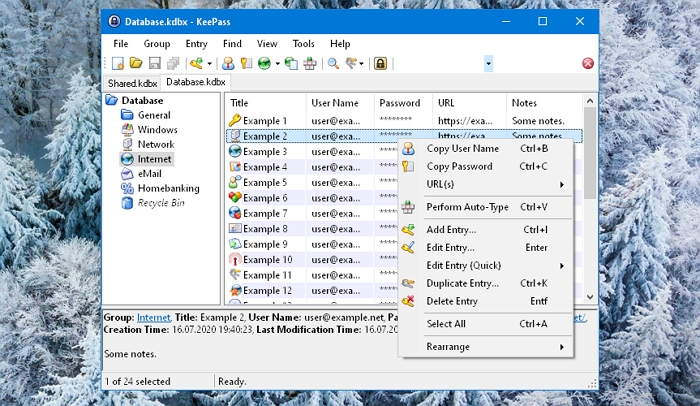
Task: Select the Recycle Bin group
Action: [161, 203]
